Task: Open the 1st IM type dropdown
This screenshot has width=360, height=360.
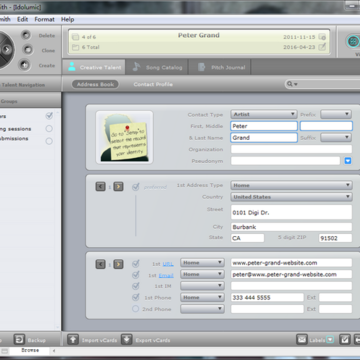Action: [x=202, y=286]
